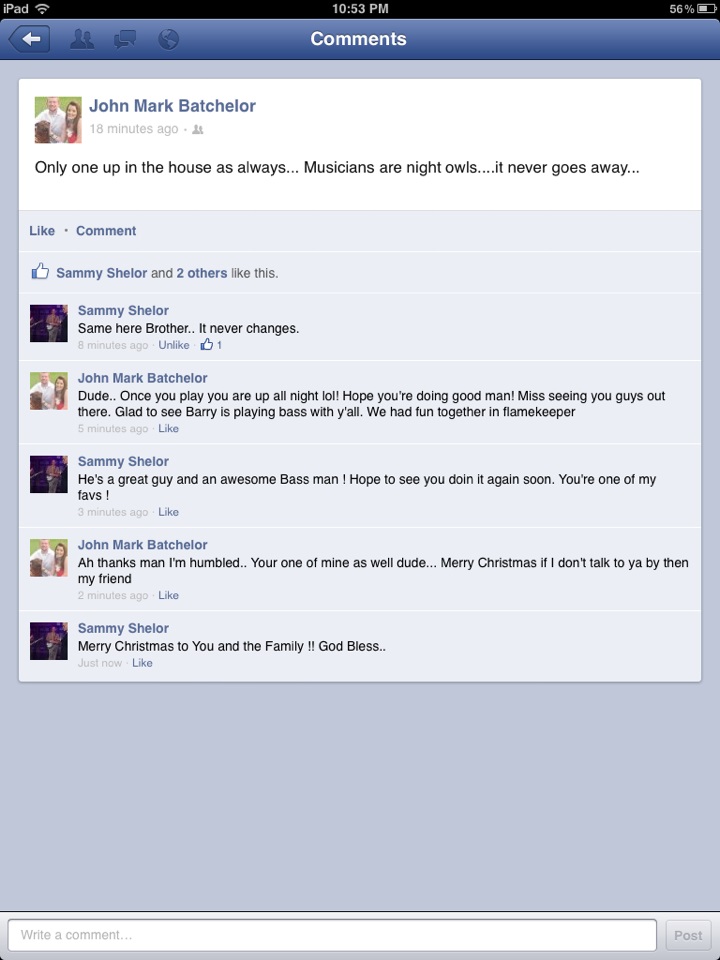Like the comment mentioning flamekeeper
720x960 pixels.
(168, 429)
